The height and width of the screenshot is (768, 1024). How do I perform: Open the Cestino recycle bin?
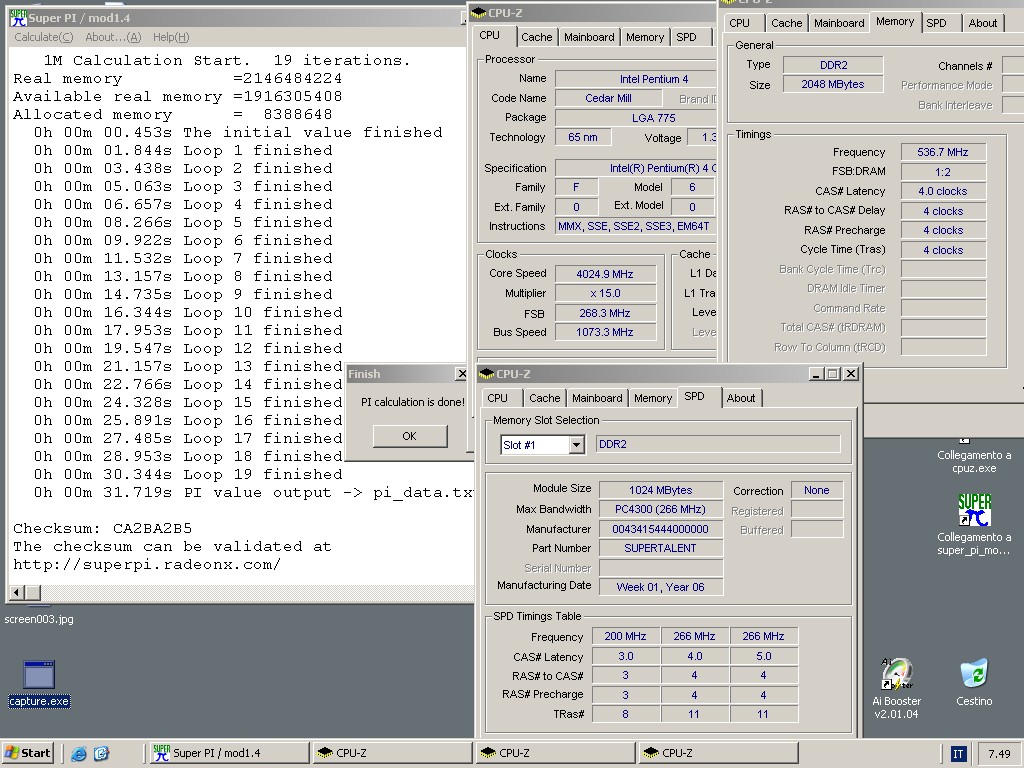pyautogui.click(x=973, y=675)
